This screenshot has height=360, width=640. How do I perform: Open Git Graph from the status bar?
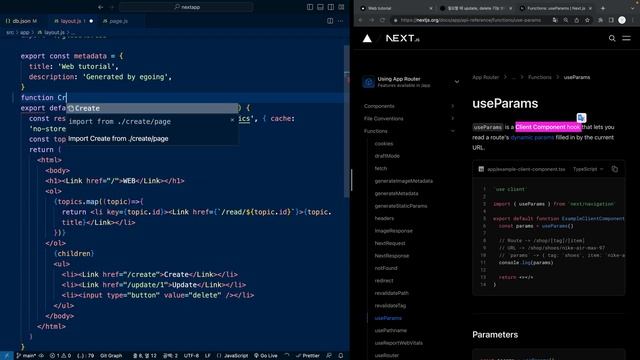(x=111, y=356)
